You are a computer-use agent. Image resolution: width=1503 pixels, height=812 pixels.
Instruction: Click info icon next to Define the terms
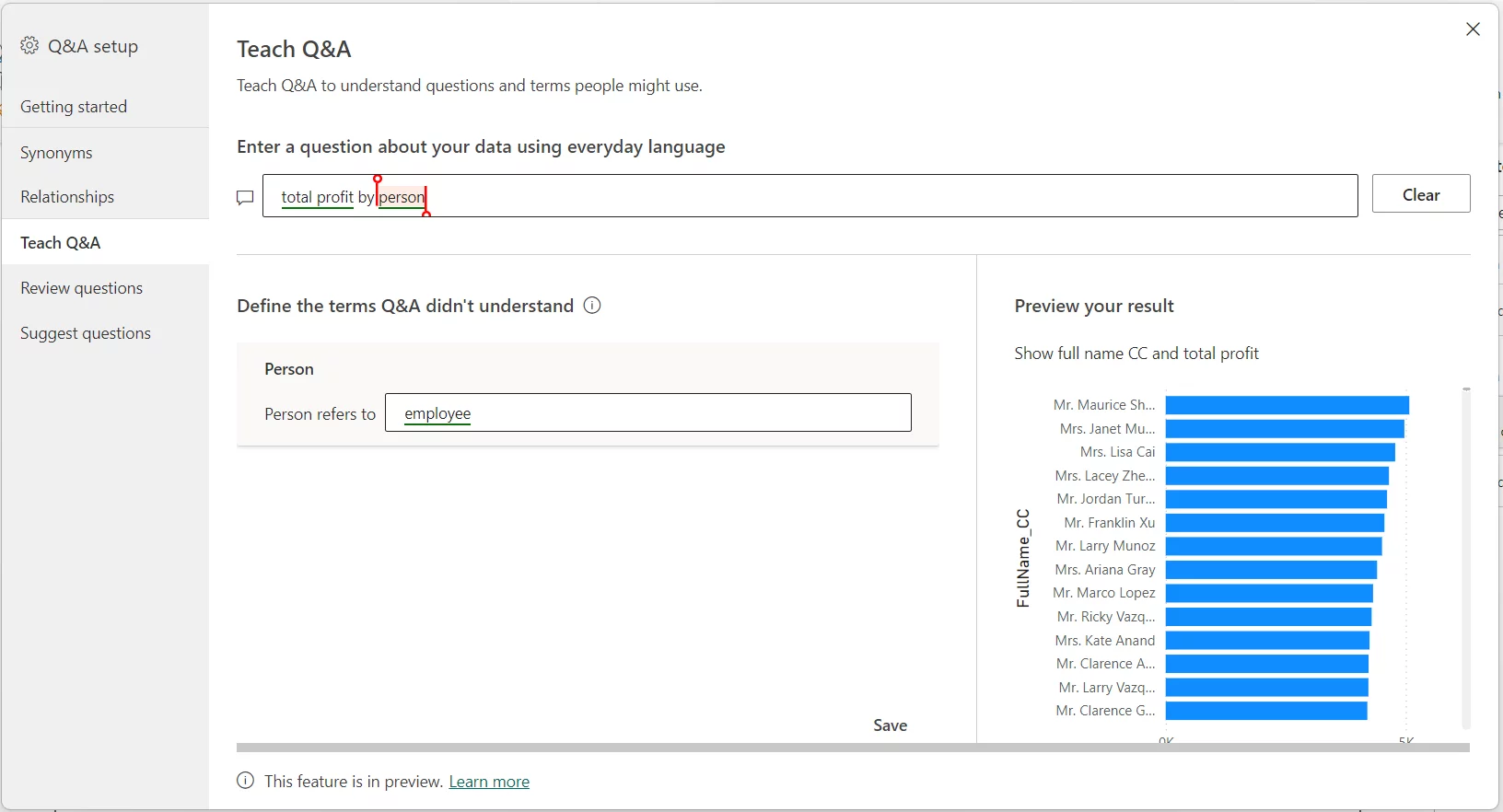pos(592,306)
